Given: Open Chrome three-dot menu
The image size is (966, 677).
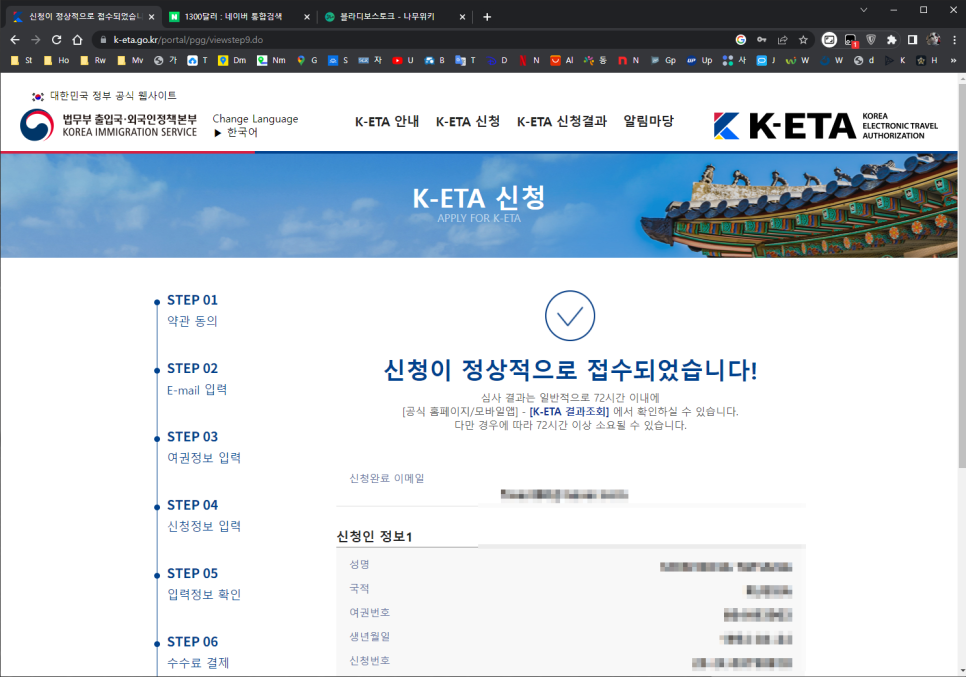Looking at the screenshot, I should (954, 39).
